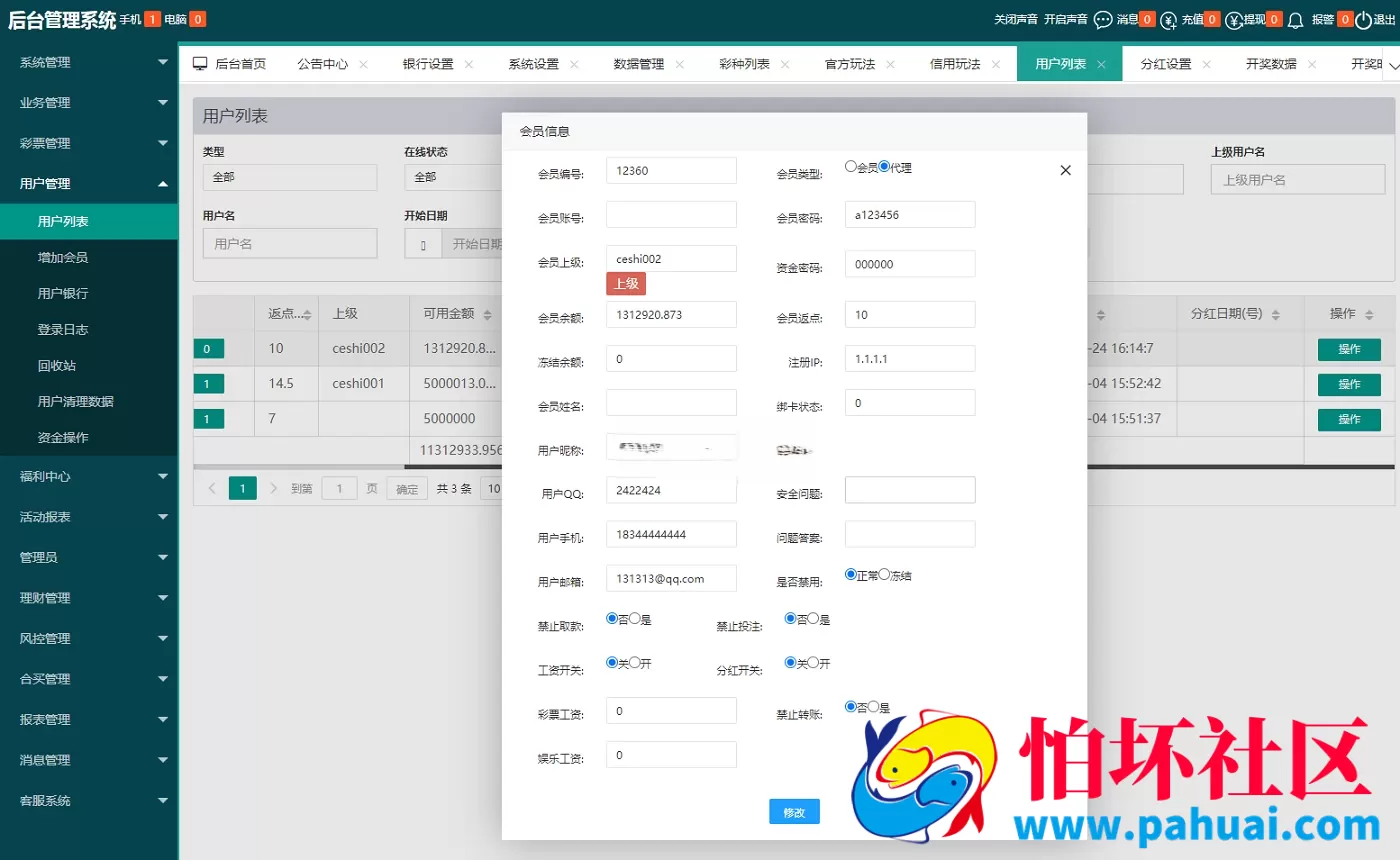Click 关闭声音 in the top bar
The height and width of the screenshot is (860, 1400).
(1016, 19)
